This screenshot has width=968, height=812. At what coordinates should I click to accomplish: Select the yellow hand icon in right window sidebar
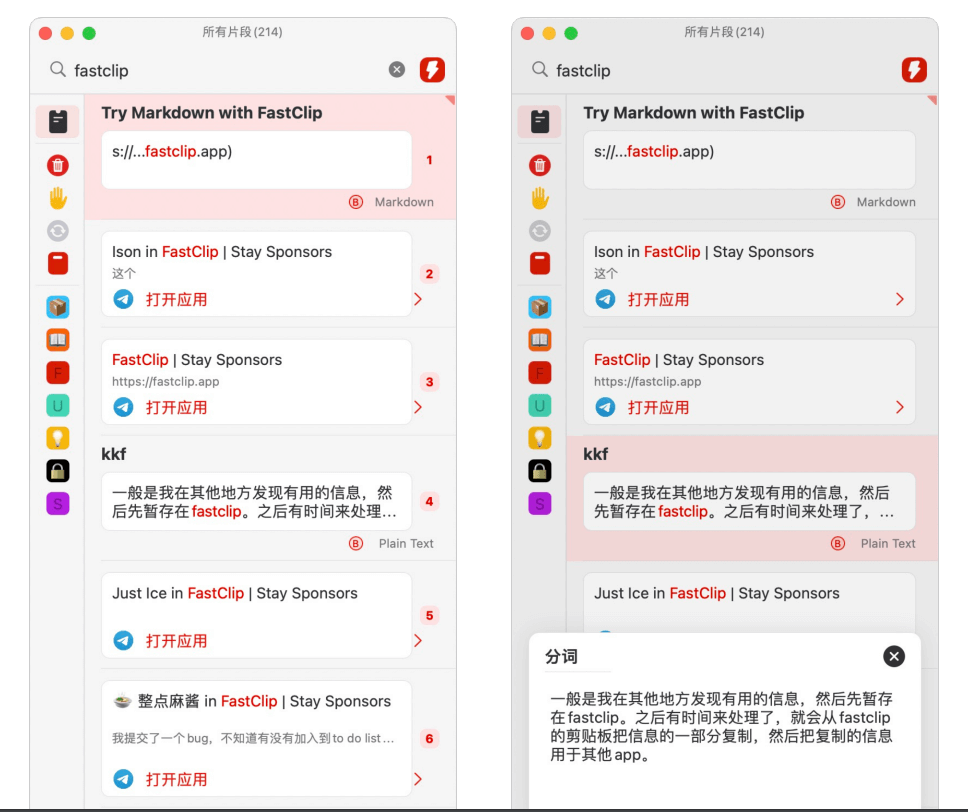540,198
